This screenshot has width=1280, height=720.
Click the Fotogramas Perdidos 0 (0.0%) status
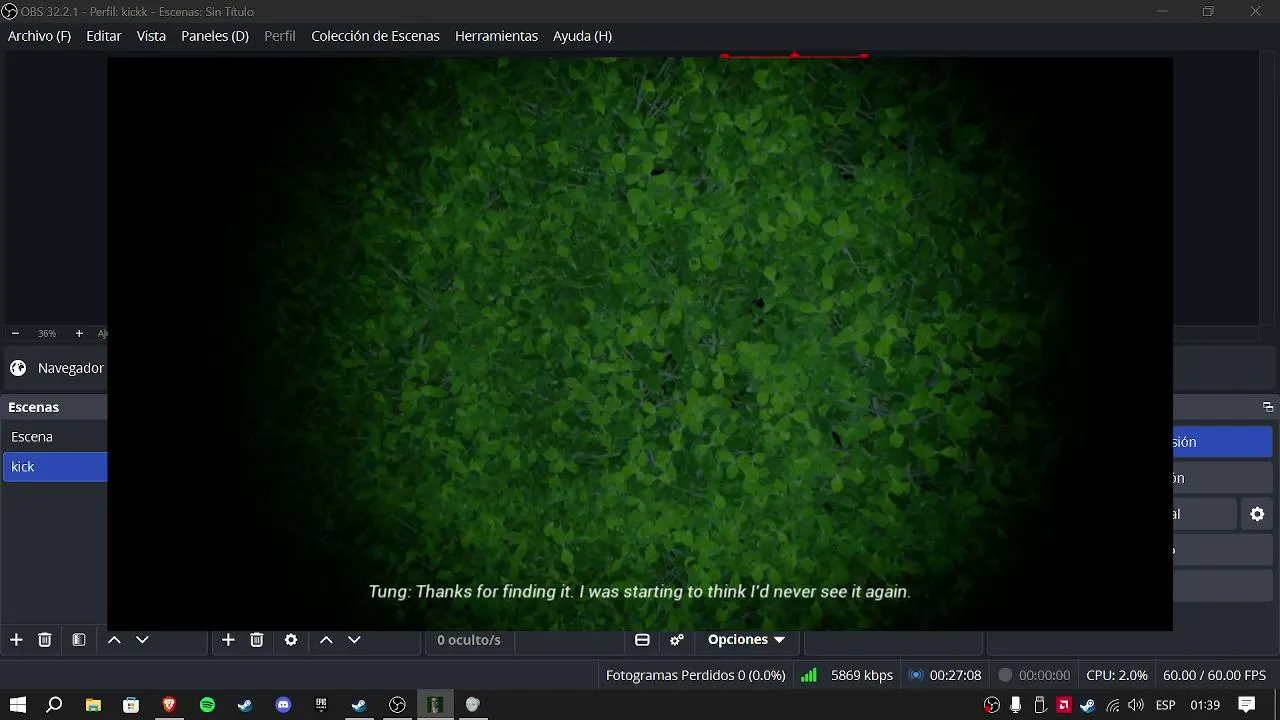pyautogui.click(x=696, y=675)
